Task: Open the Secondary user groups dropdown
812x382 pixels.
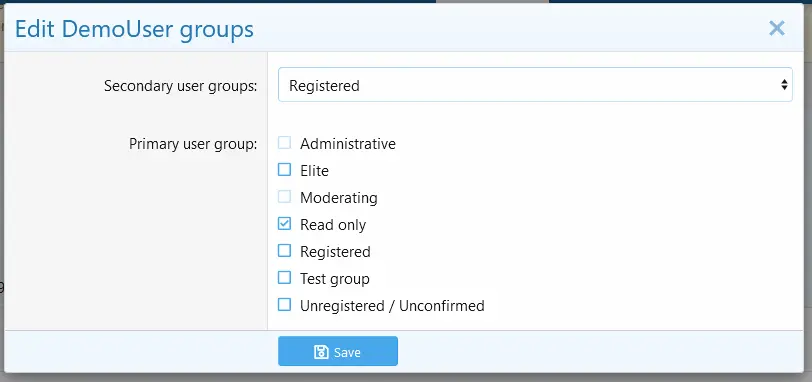Action: click(535, 85)
